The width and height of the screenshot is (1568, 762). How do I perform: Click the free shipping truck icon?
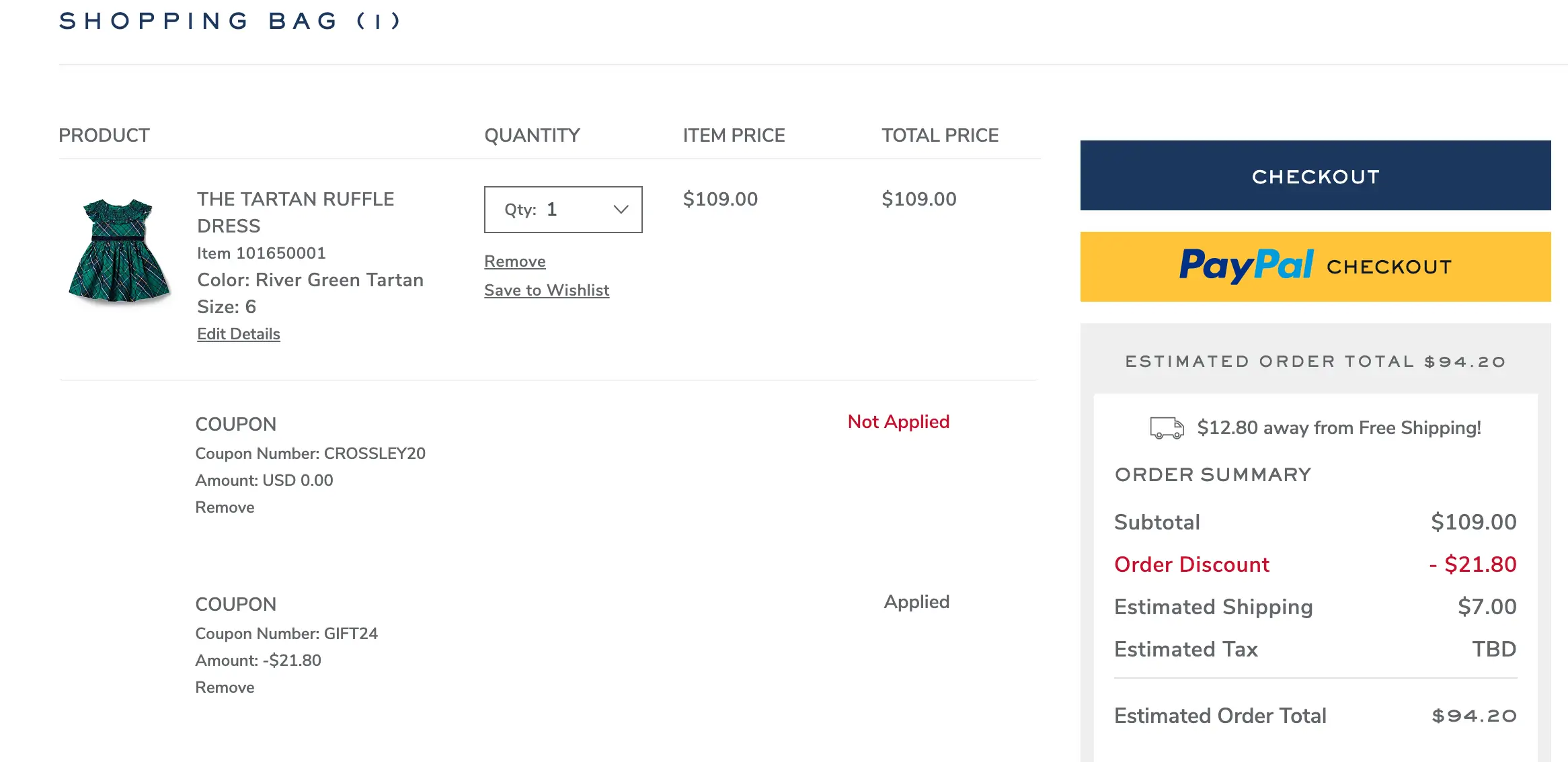[x=1166, y=427]
